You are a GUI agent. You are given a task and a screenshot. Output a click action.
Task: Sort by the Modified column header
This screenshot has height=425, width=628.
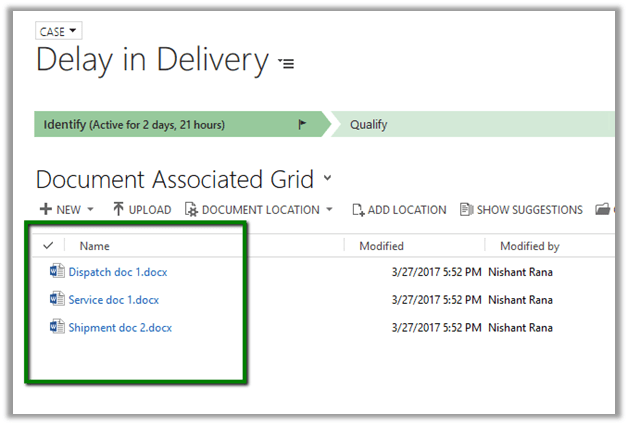381,246
